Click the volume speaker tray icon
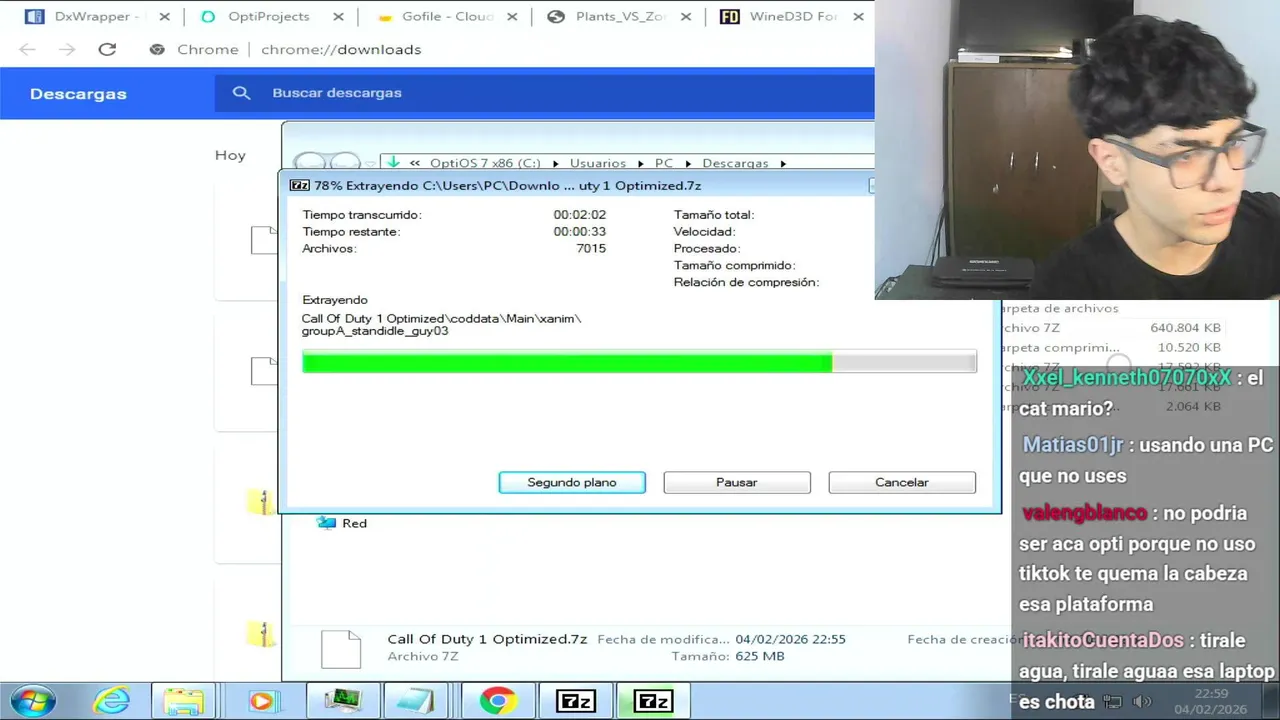The height and width of the screenshot is (720, 1280). [1141, 702]
